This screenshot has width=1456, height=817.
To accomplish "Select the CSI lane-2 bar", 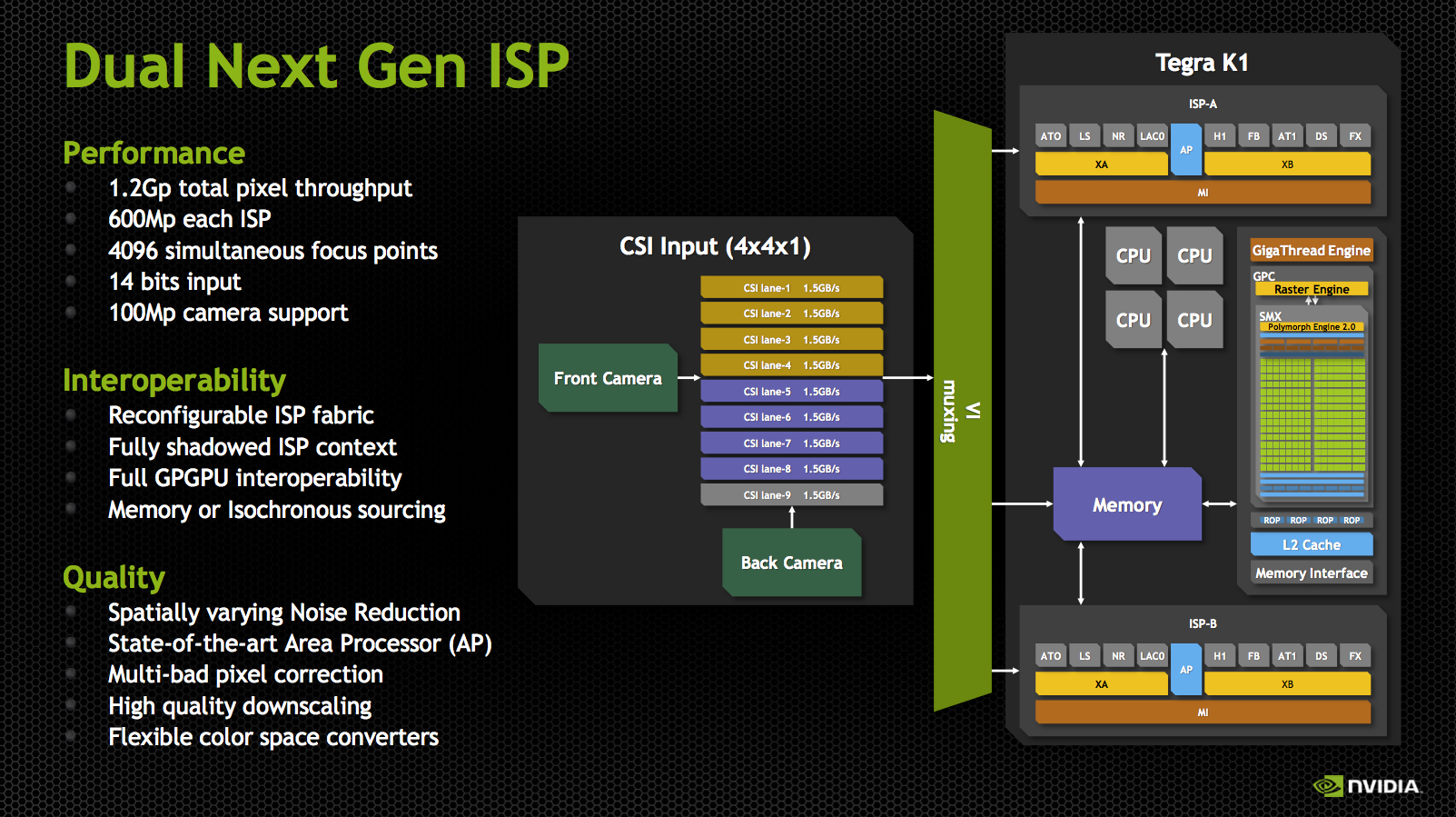I will 791,314.
